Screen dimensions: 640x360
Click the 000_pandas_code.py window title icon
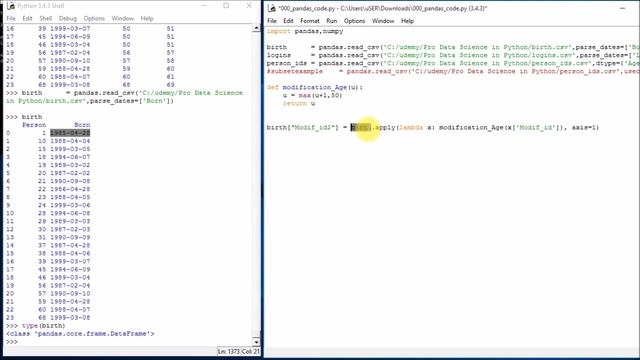click(272, 8)
